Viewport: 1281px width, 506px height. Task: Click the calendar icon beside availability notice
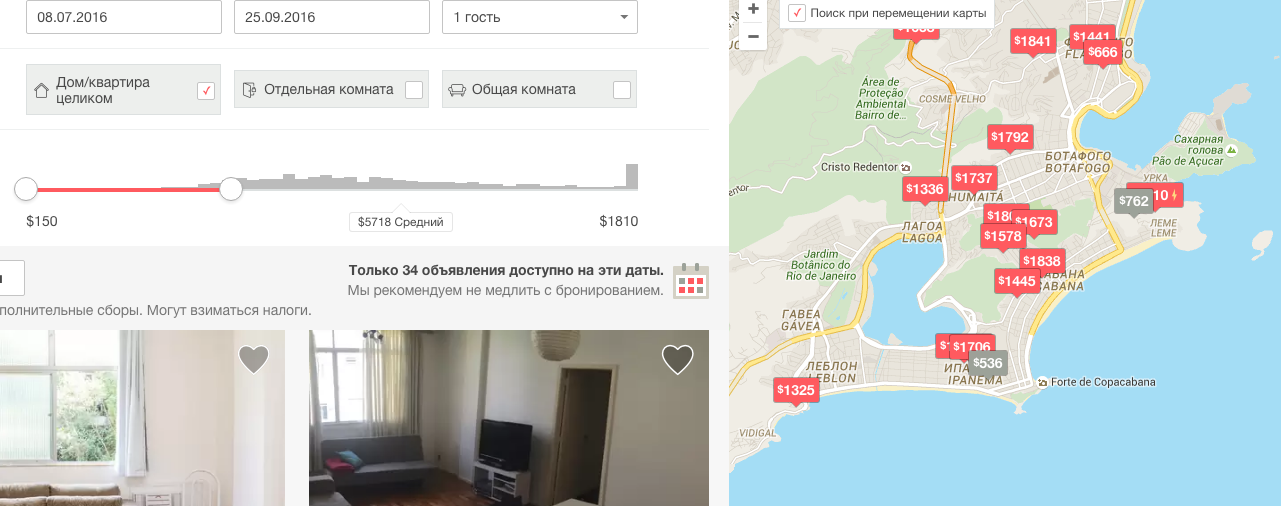pyautogui.click(x=691, y=281)
